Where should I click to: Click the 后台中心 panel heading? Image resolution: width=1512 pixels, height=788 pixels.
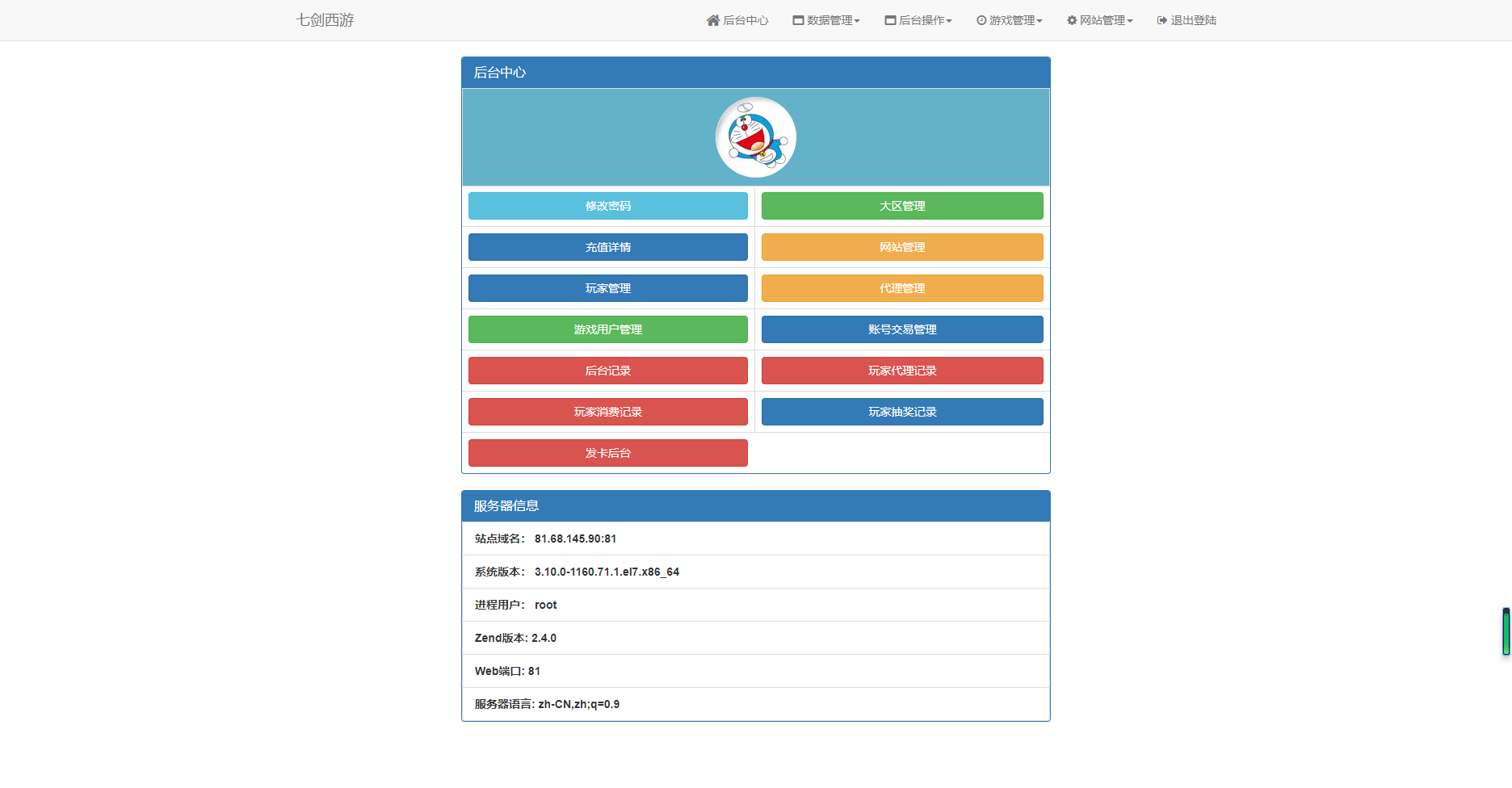click(756, 73)
